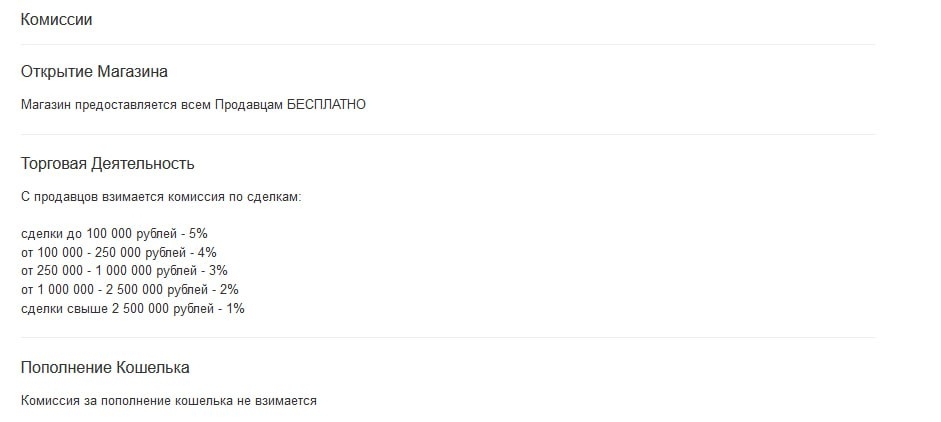Select the Пополнение Кошелька heading
The image size is (941, 422).
click(x=105, y=367)
